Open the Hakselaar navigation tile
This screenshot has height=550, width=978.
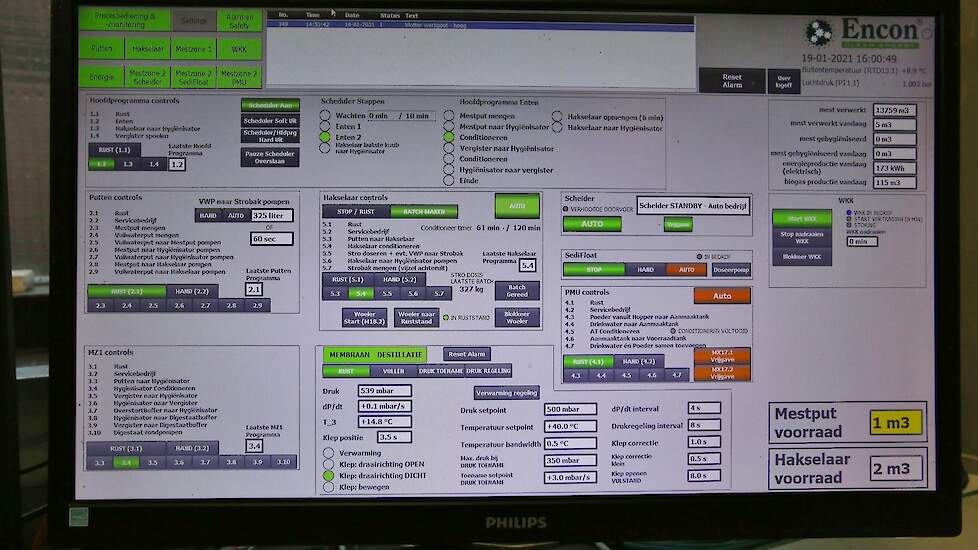(x=147, y=48)
